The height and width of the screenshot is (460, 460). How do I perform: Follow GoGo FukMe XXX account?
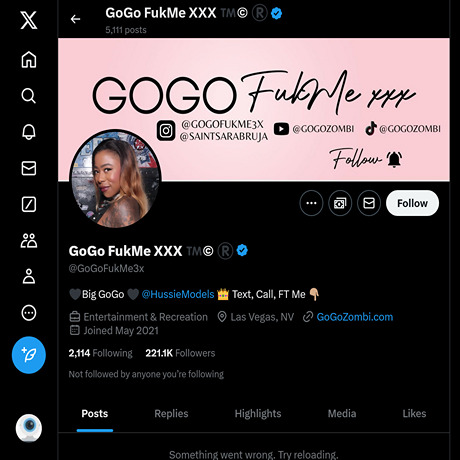point(412,203)
